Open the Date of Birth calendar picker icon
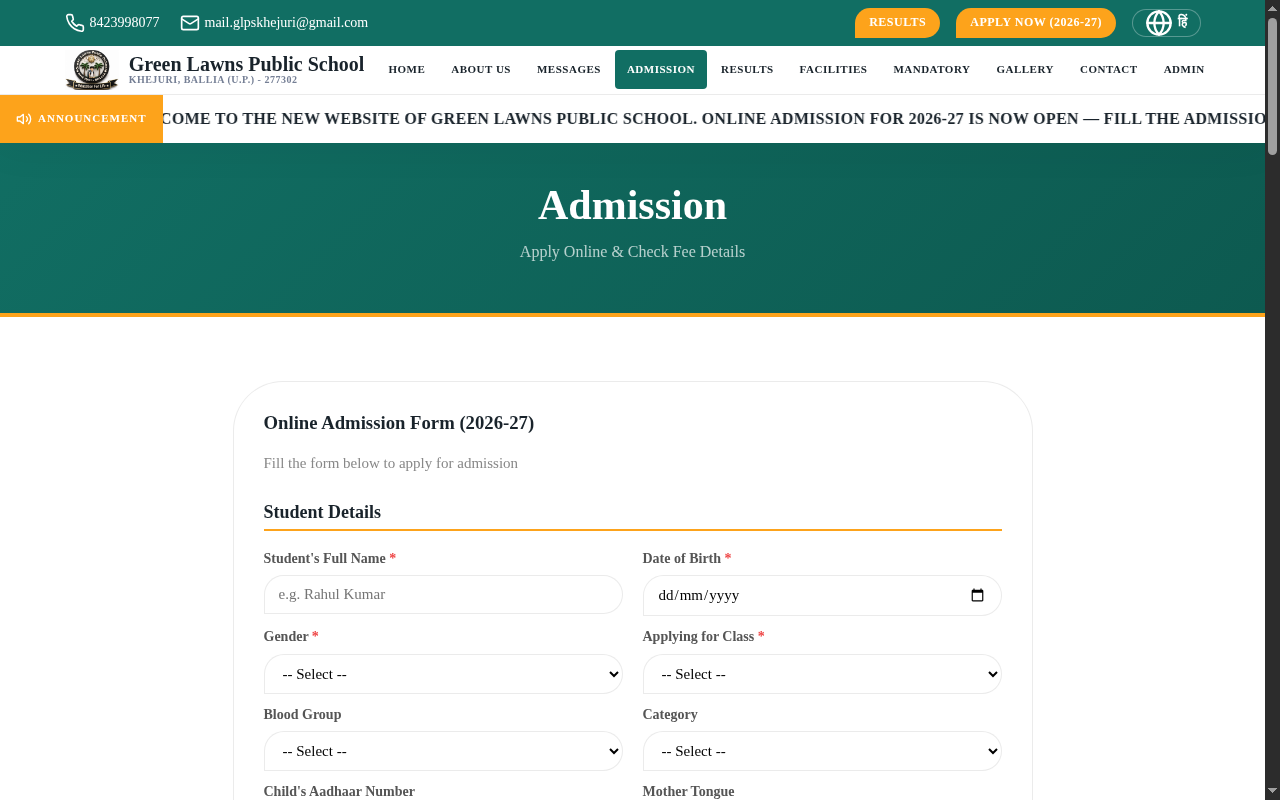Image resolution: width=1280 pixels, height=800 pixels. pos(977,595)
